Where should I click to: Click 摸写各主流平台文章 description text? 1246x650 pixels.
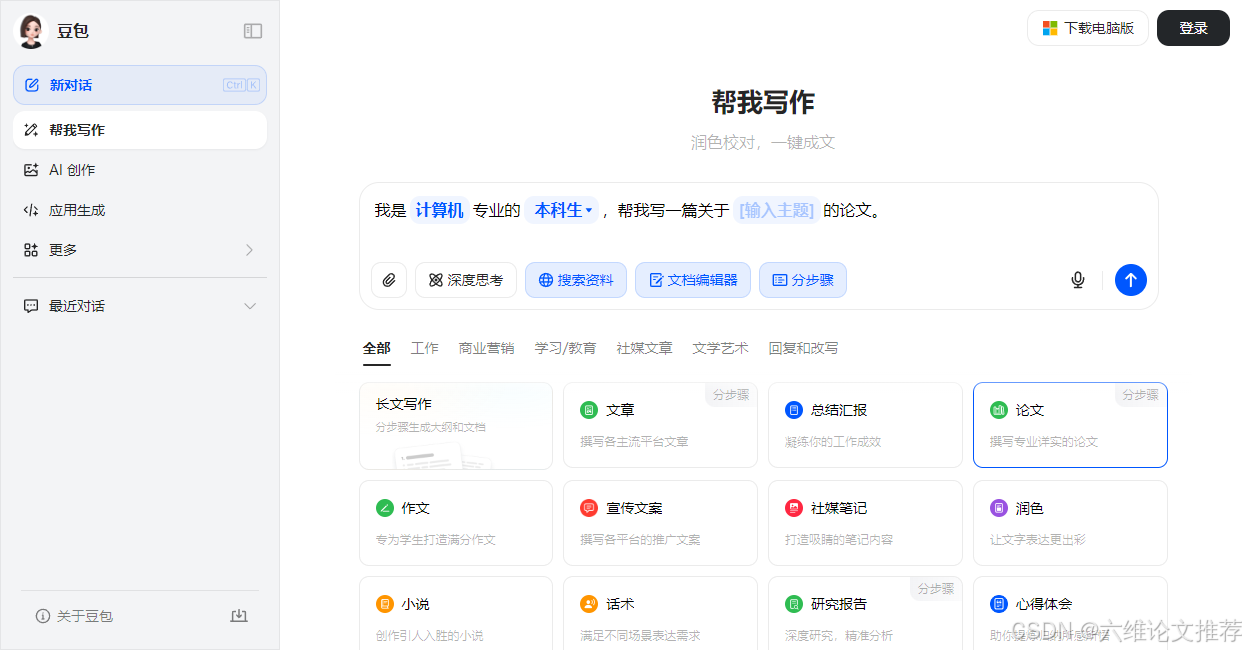(634, 441)
